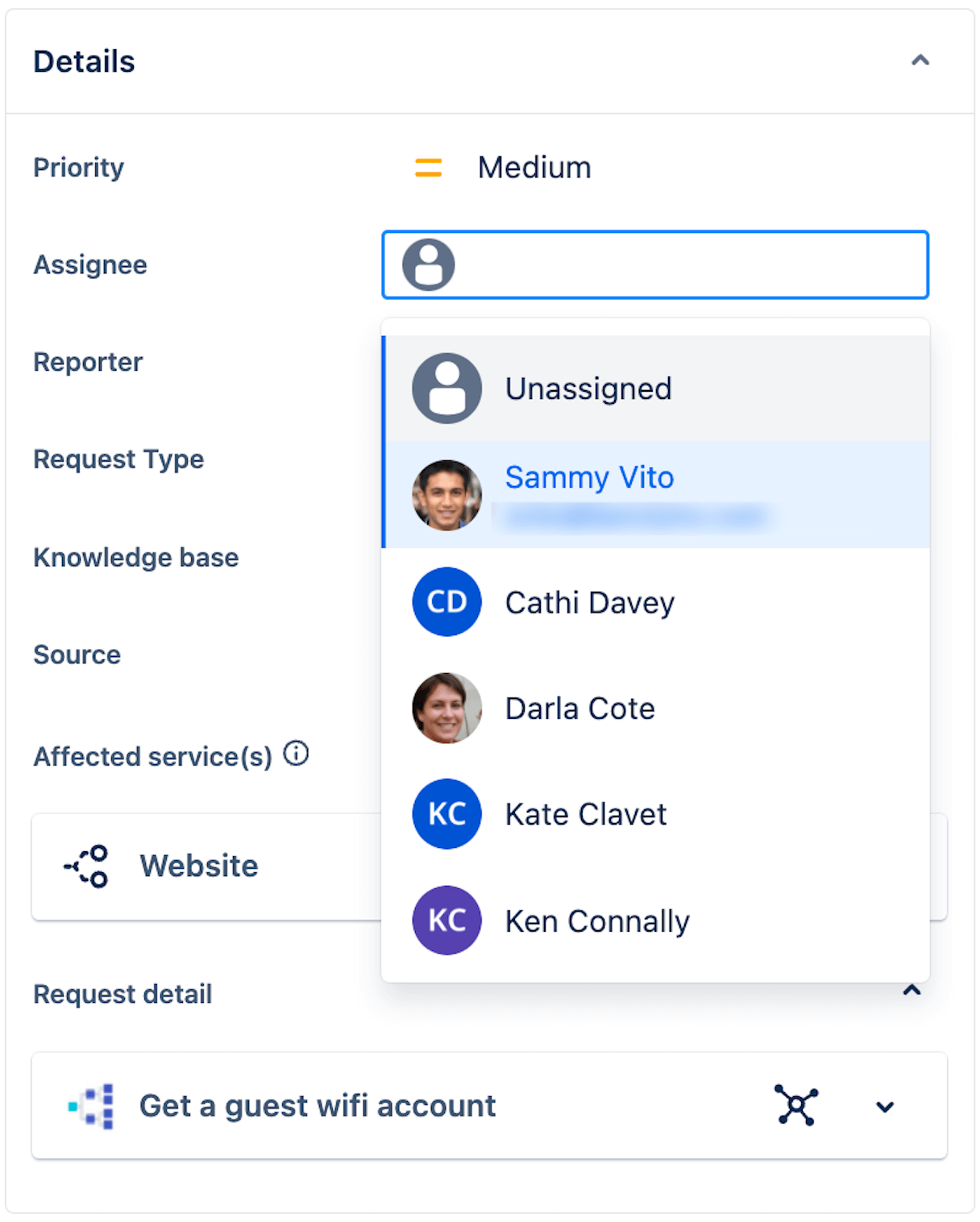Image resolution: width=980 pixels, height=1222 pixels.
Task: Collapse the Details section
Action: click(920, 60)
